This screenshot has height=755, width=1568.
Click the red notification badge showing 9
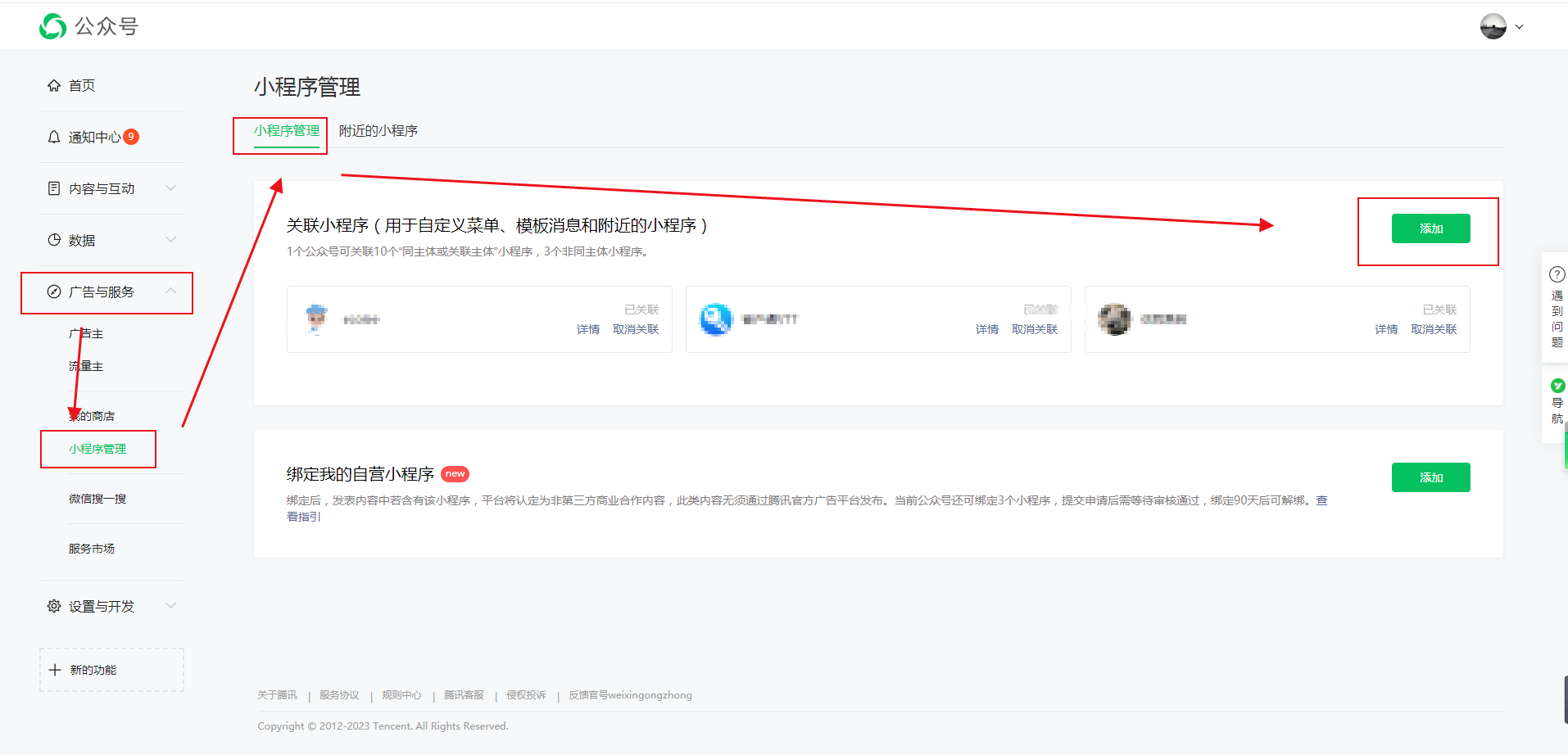[x=131, y=137]
